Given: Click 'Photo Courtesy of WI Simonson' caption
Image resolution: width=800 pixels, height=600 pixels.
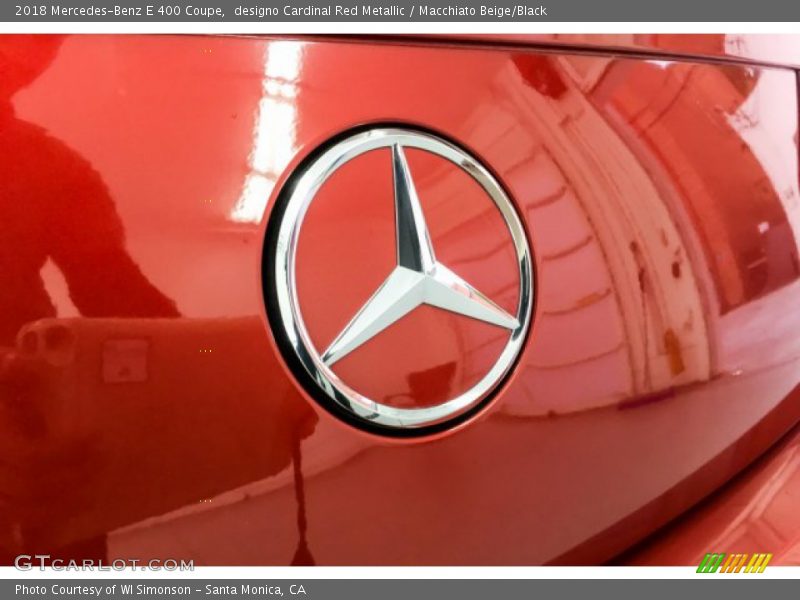Looking at the screenshot, I should click(x=103, y=590).
